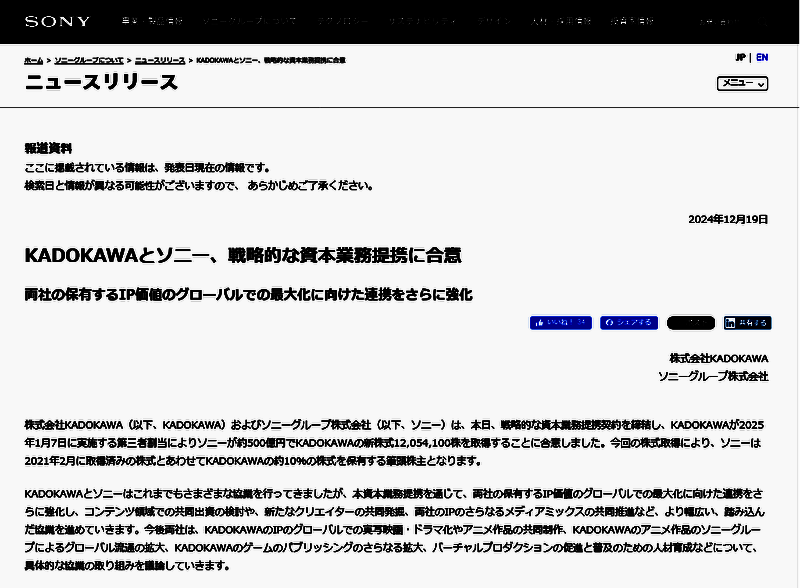Click the Facebook いいね button

click(560, 322)
